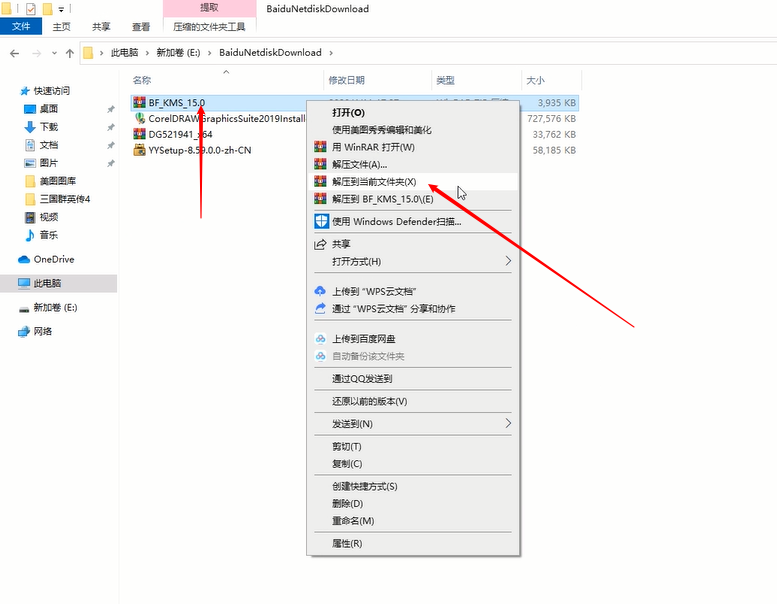Select the CorelDRAW installer file icon

tap(140, 118)
